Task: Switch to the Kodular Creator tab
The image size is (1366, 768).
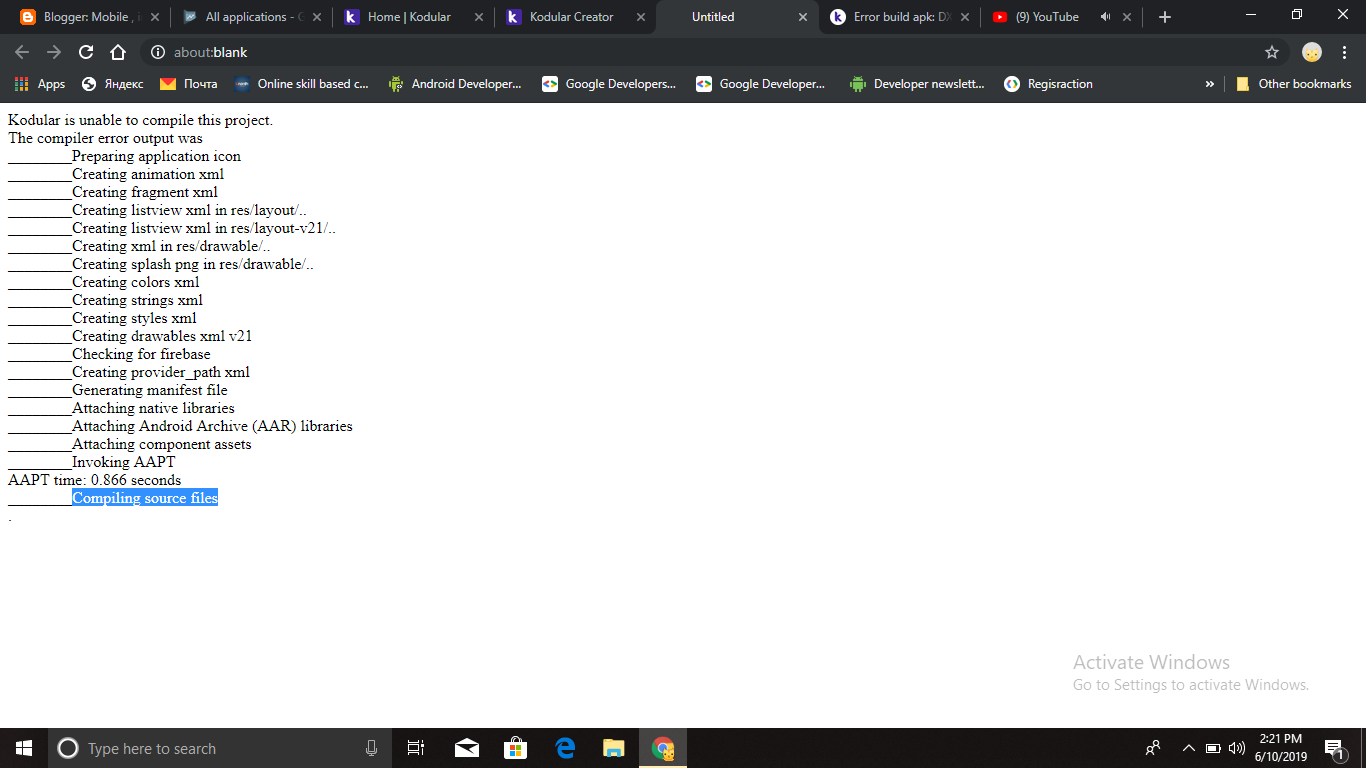Action: point(572,17)
